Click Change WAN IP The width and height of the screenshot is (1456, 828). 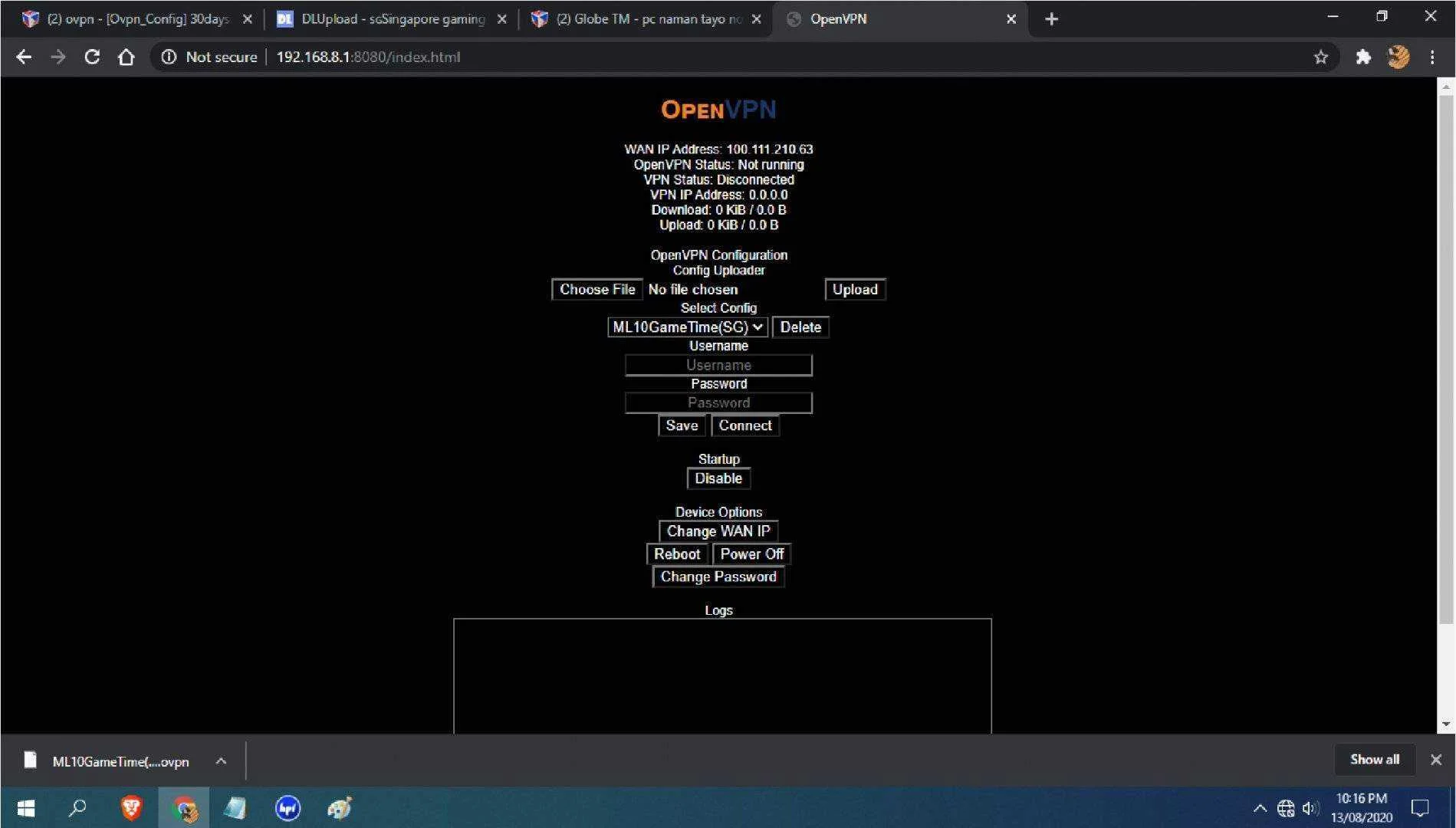click(718, 531)
